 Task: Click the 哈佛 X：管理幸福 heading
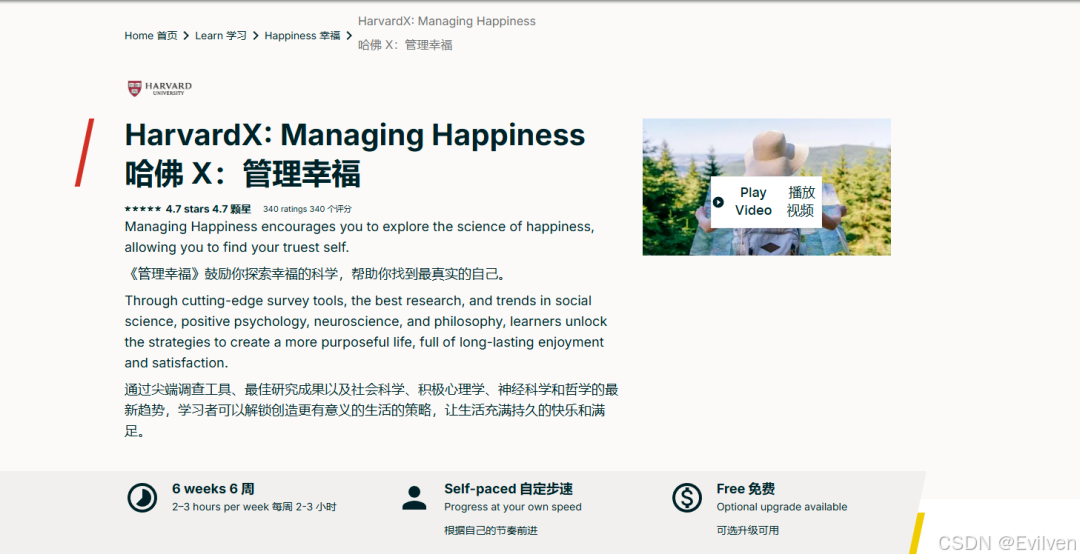[242, 174]
